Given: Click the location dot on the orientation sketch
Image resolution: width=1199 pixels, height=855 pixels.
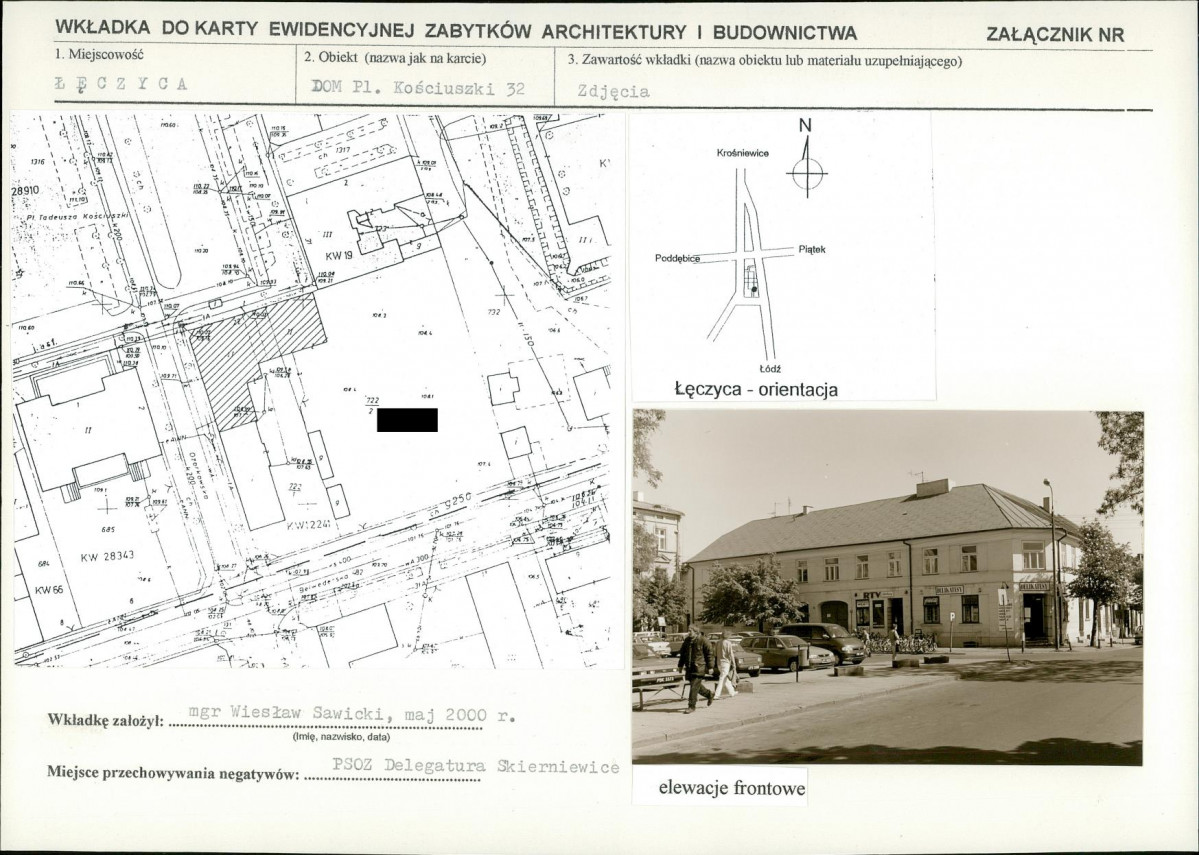Looking at the screenshot, I should [754, 290].
